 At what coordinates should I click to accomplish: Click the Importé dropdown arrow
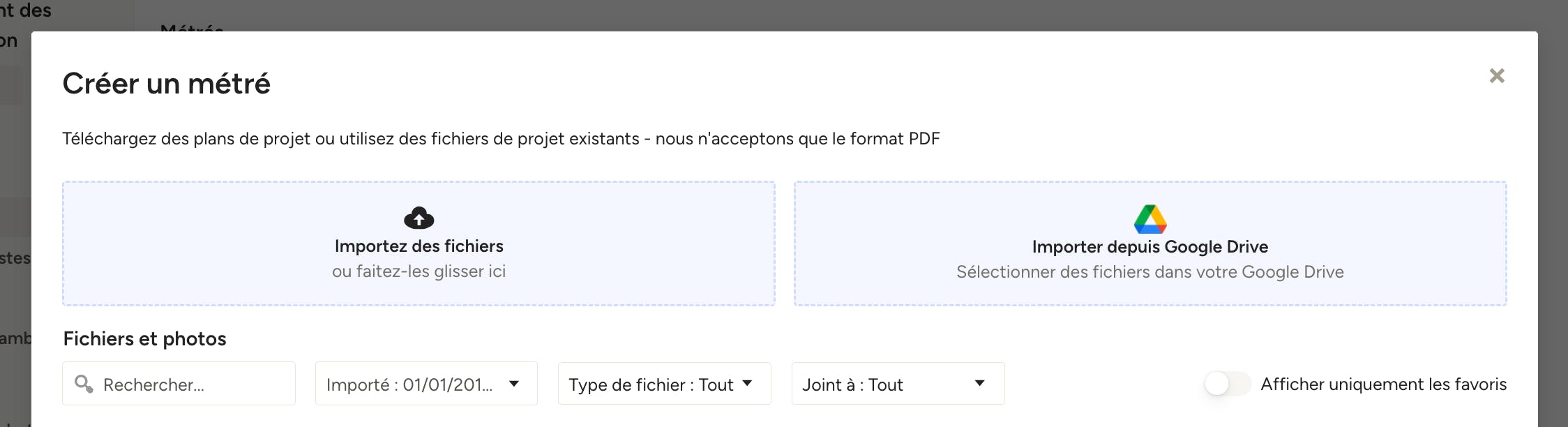tap(514, 384)
